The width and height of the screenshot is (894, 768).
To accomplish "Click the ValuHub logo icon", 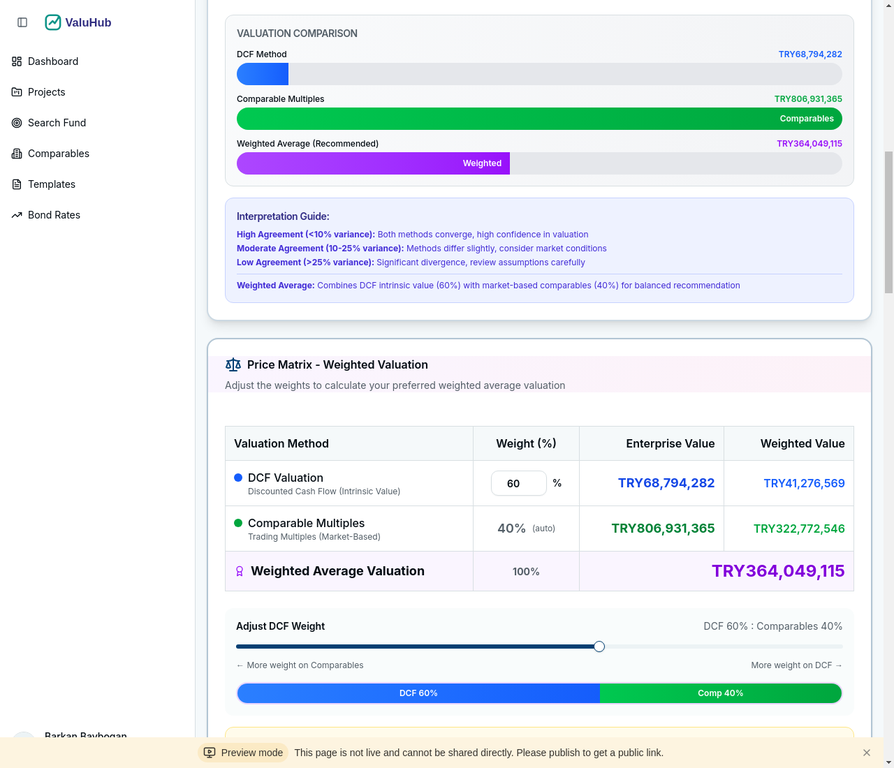I will 53,22.
